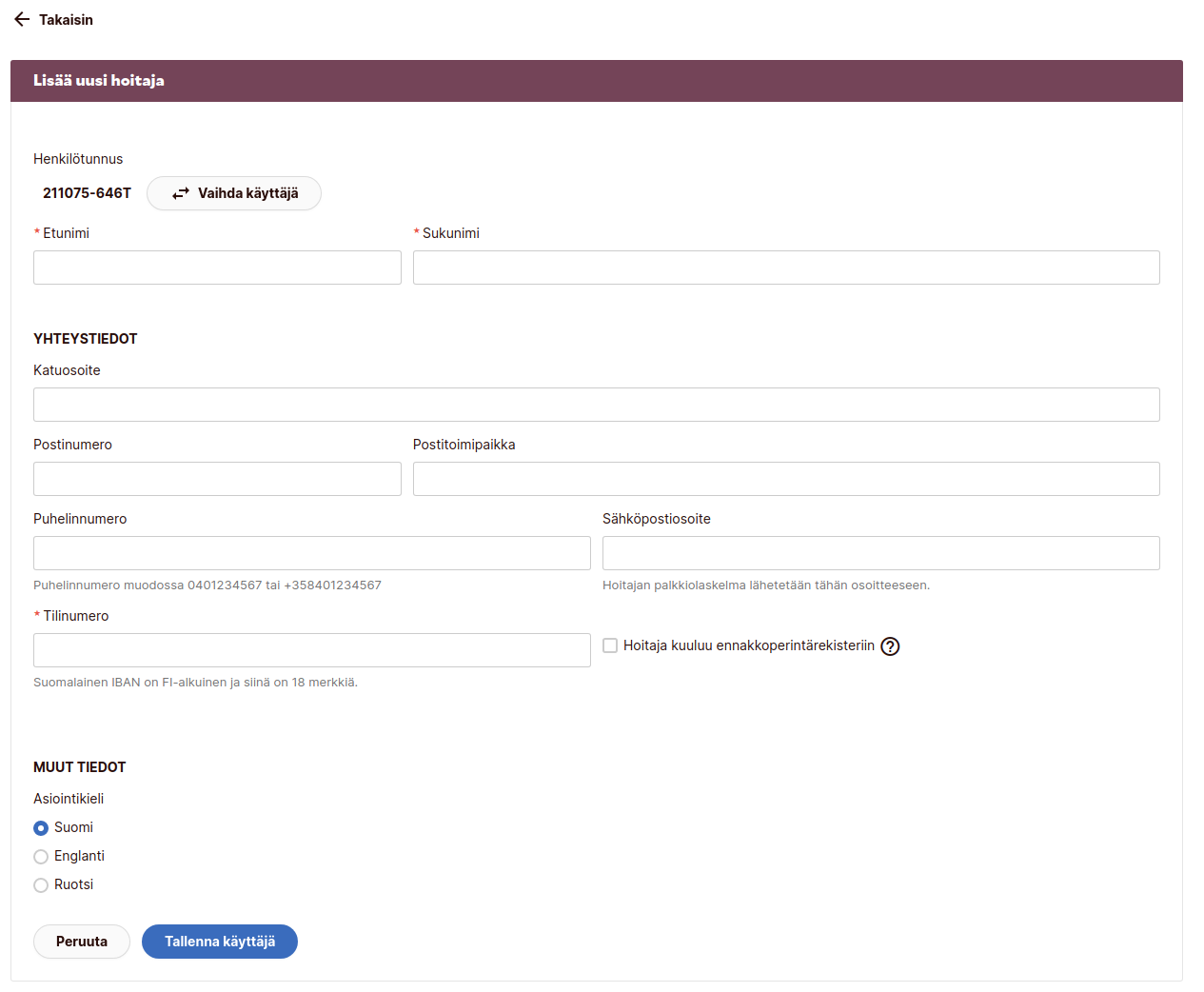This screenshot has width=1204, height=992.
Task: Open the help icon for ennakkoperintärekisteri
Action: [890, 646]
